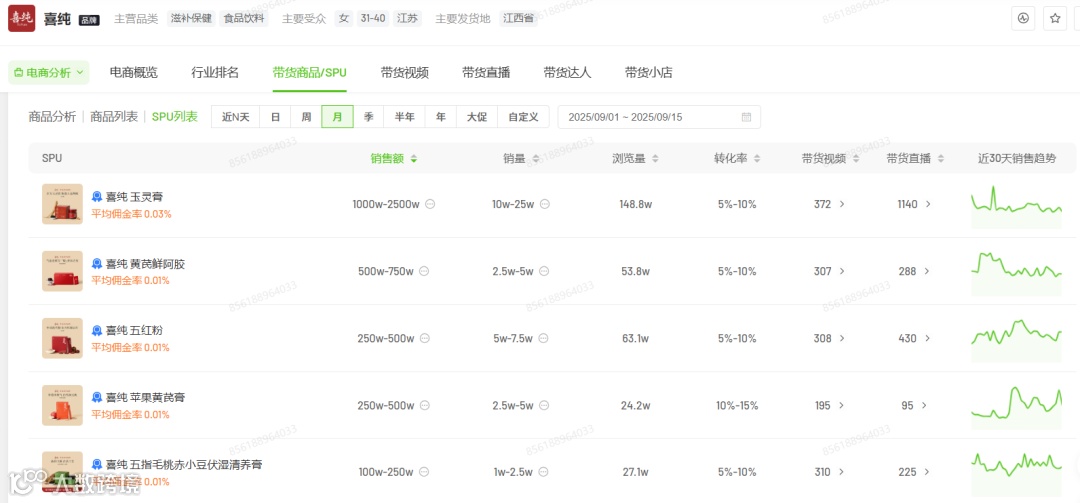Sort by 带货直播 column arrows
Image resolution: width=1080 pixels, height=503 pixels.
(x=941, y=159)
